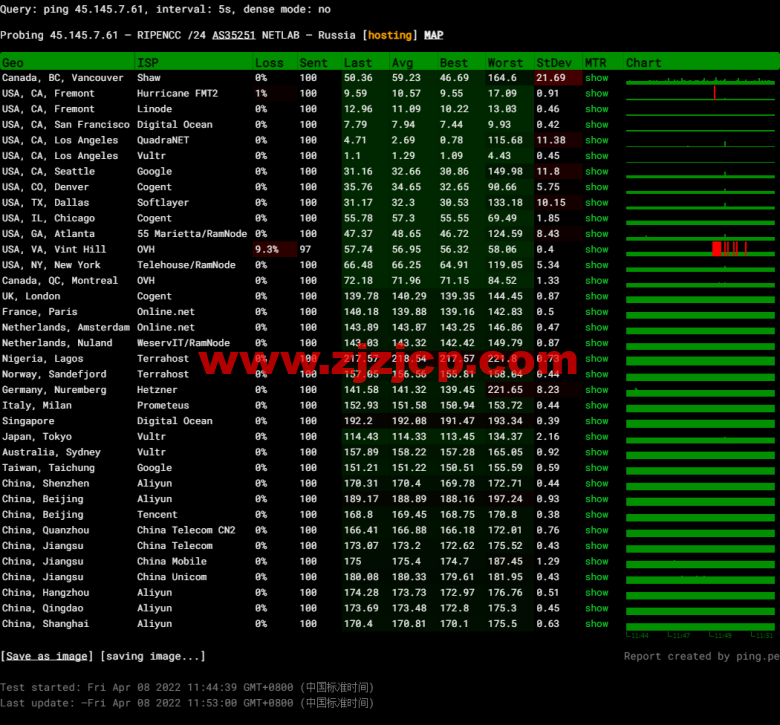The height and width of the screenshot is (725, 780).
Task: Click the Worst column header
Action: coord(505,62)
